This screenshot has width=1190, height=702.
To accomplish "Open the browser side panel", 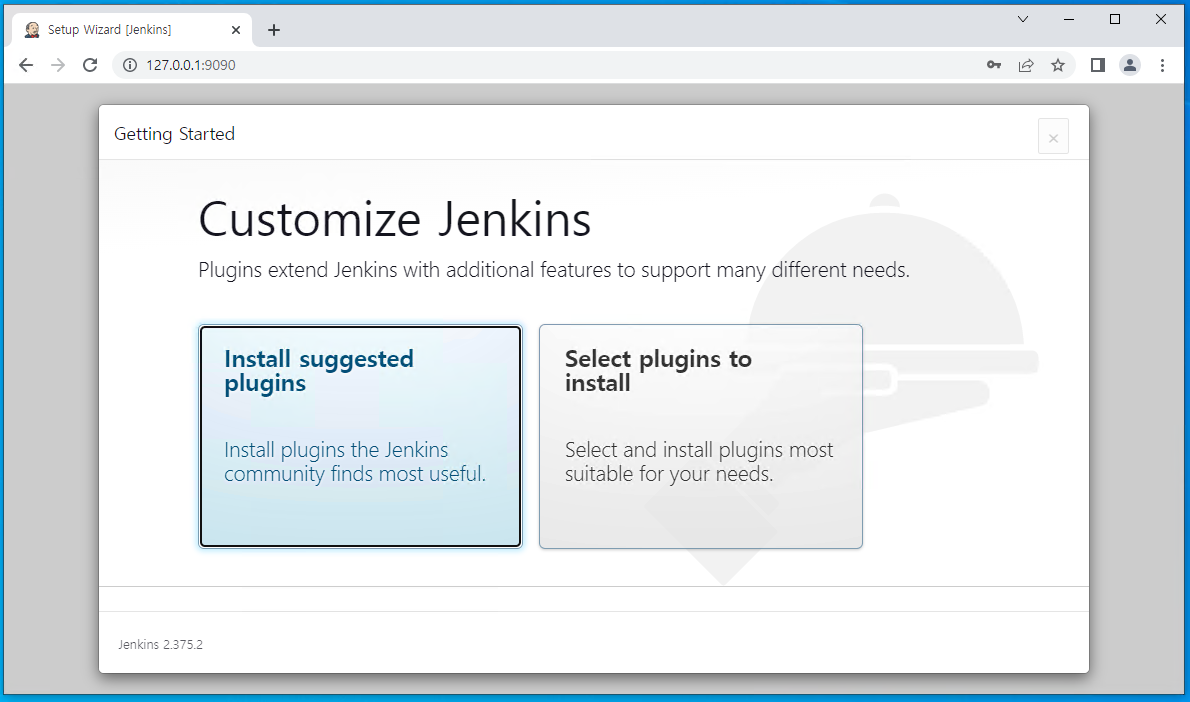I will [x=1097, y=65].
